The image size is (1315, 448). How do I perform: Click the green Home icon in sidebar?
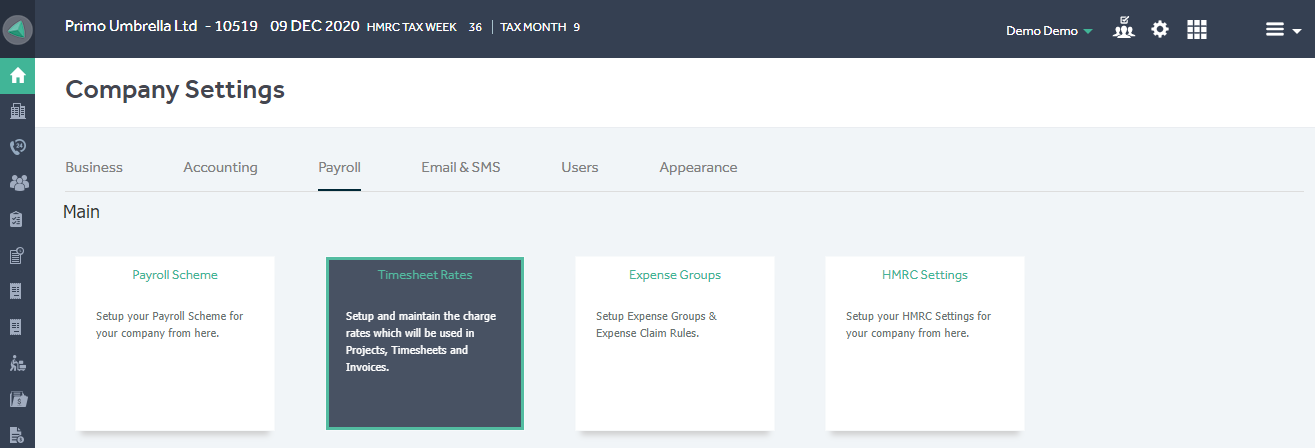(x=17, y=75)
